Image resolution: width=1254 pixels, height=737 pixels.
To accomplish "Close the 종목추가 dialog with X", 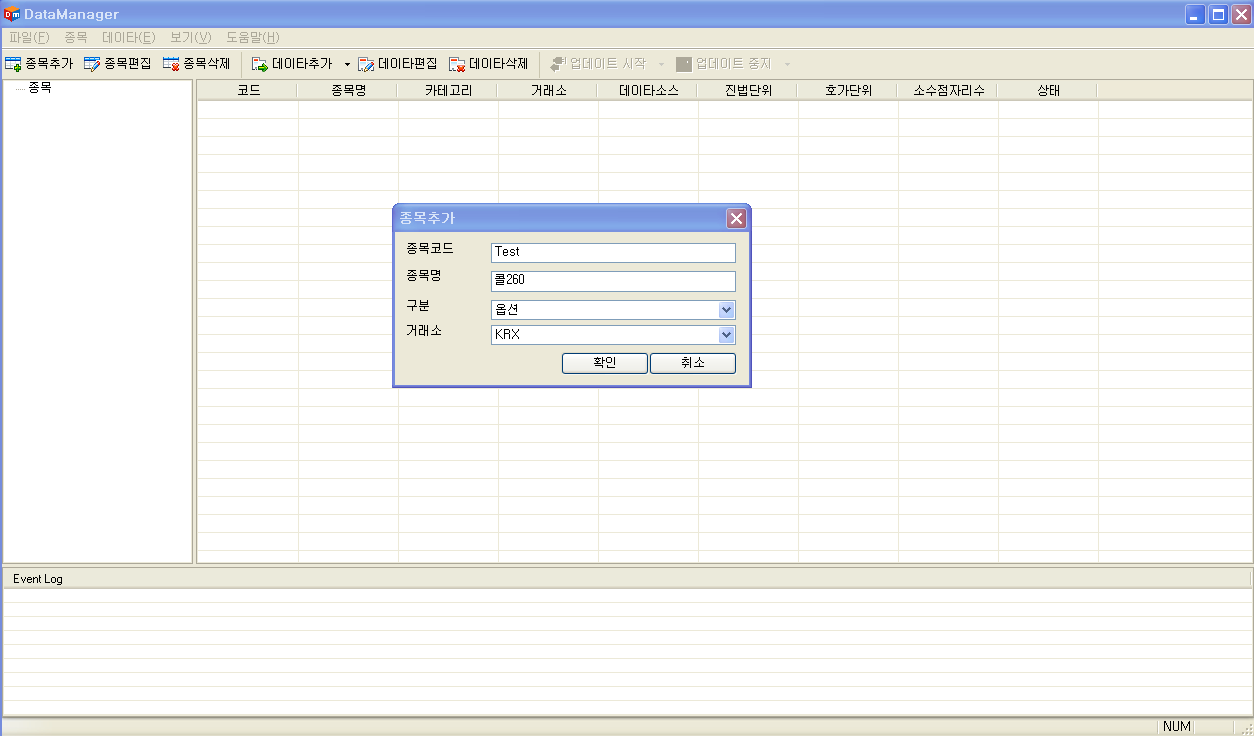I will tap(736, 218).
